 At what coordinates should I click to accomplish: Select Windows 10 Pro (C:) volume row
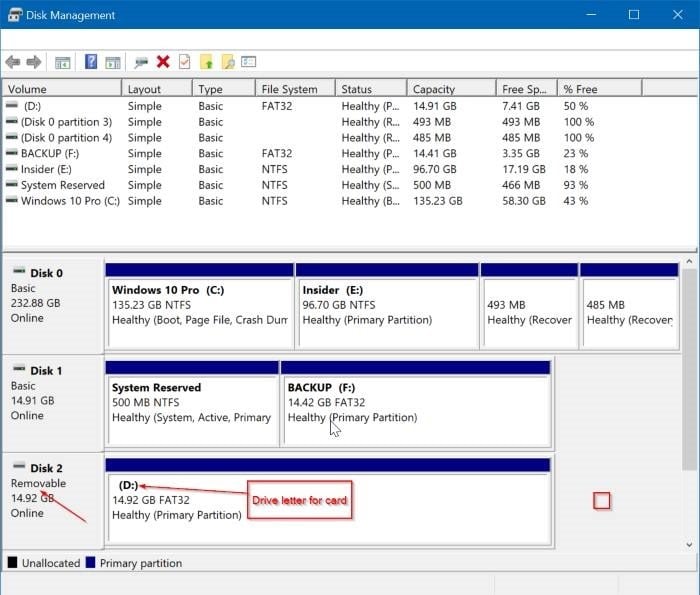68,201
